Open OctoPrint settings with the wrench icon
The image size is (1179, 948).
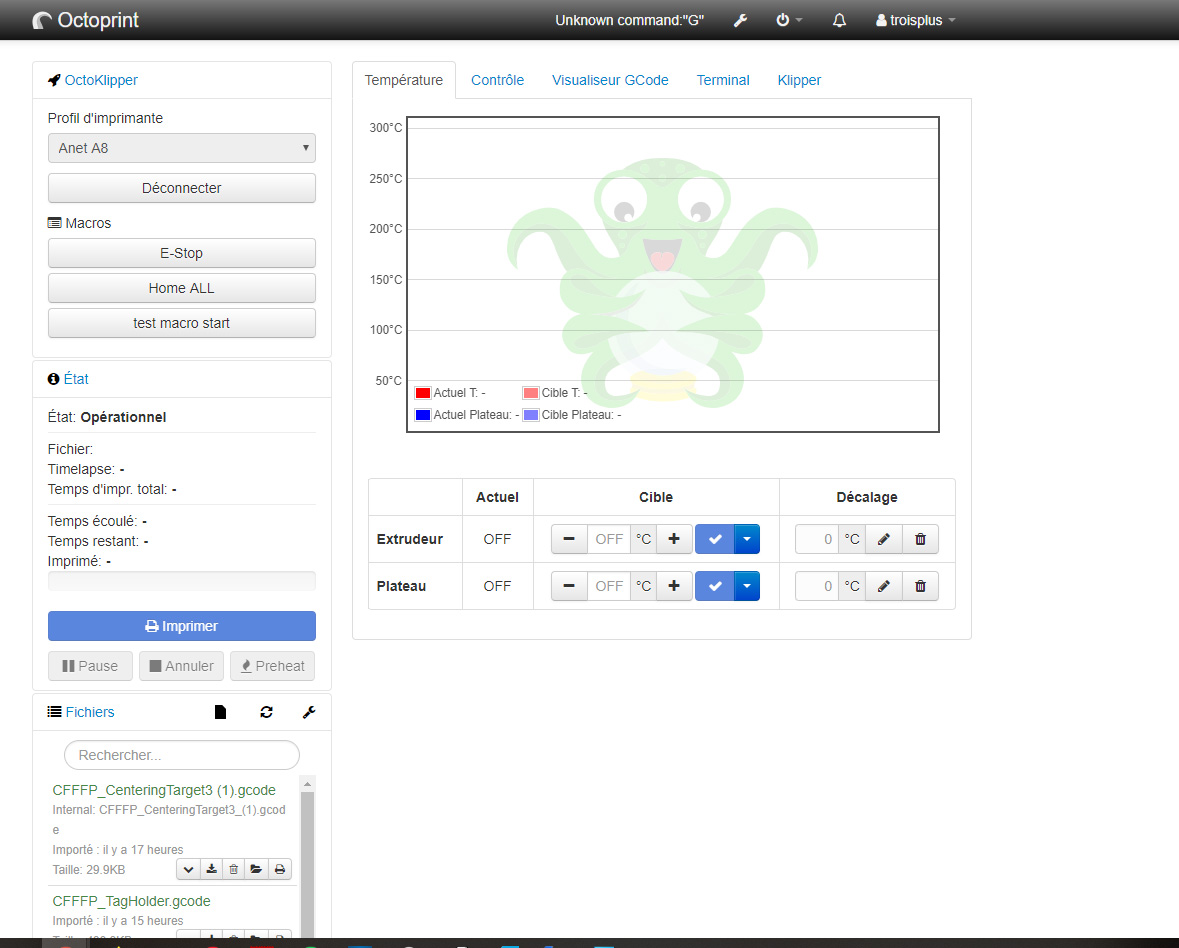(740, 20)
